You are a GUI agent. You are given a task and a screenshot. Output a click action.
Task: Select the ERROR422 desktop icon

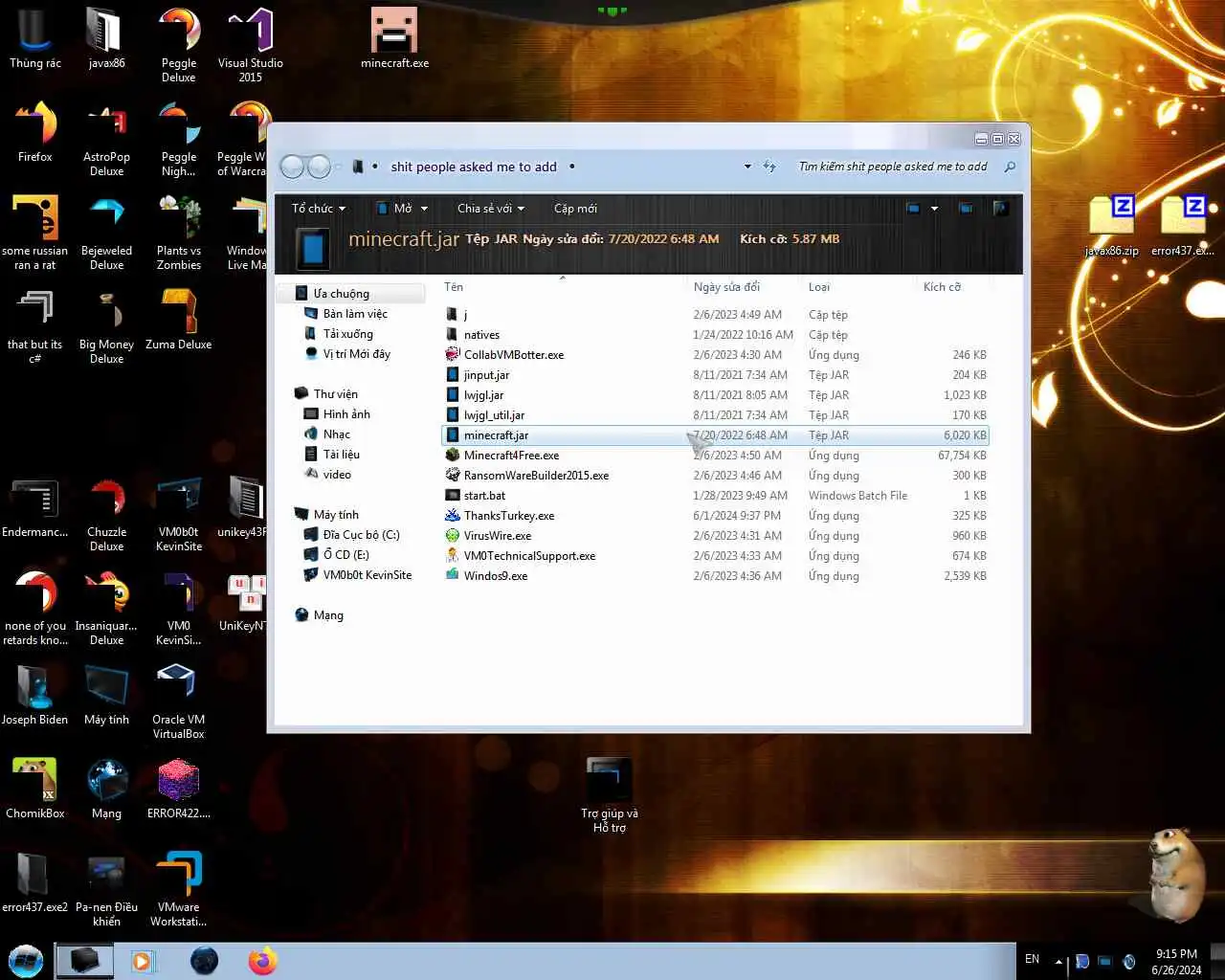pyautogui.click(x=179, y=789)
